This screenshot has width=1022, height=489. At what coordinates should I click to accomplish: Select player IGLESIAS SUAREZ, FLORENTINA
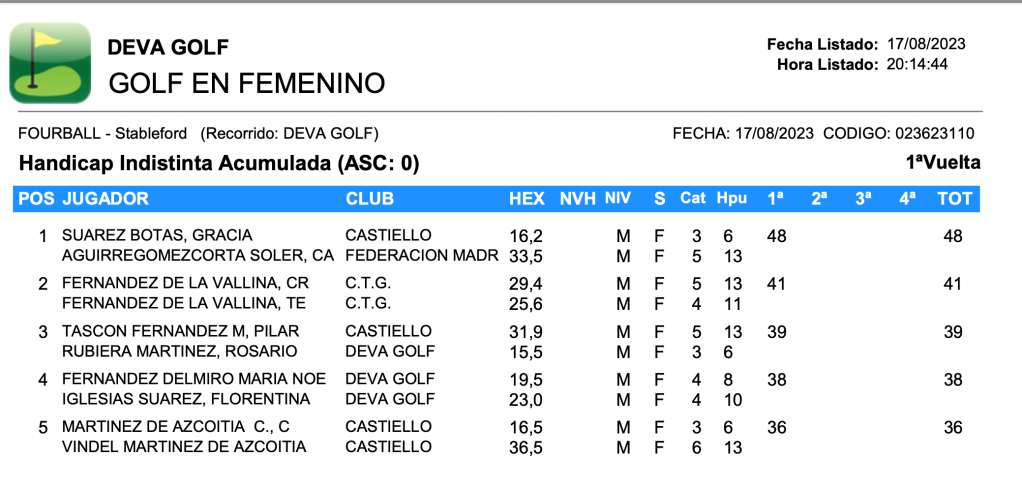186,399
